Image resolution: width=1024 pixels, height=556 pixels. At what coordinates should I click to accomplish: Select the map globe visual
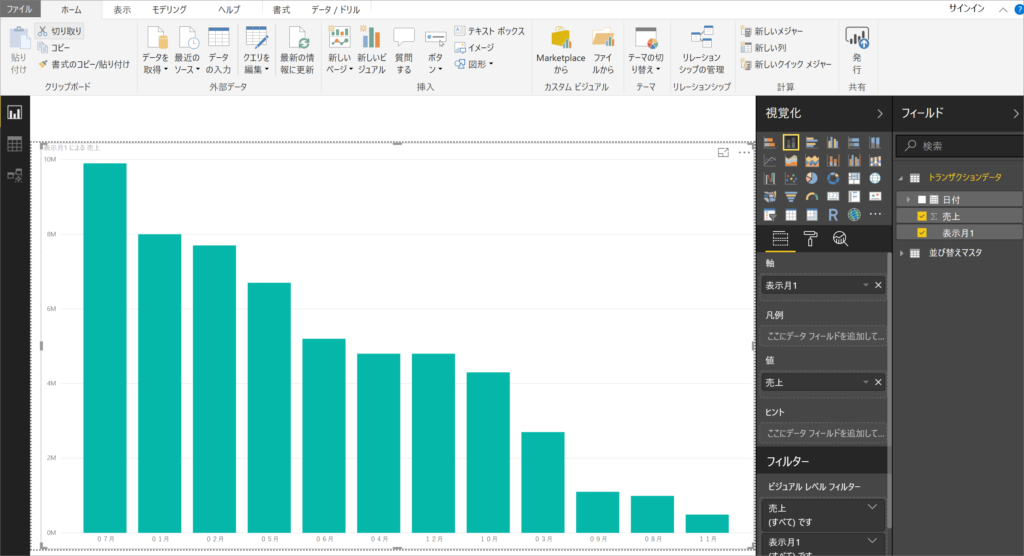875,178
